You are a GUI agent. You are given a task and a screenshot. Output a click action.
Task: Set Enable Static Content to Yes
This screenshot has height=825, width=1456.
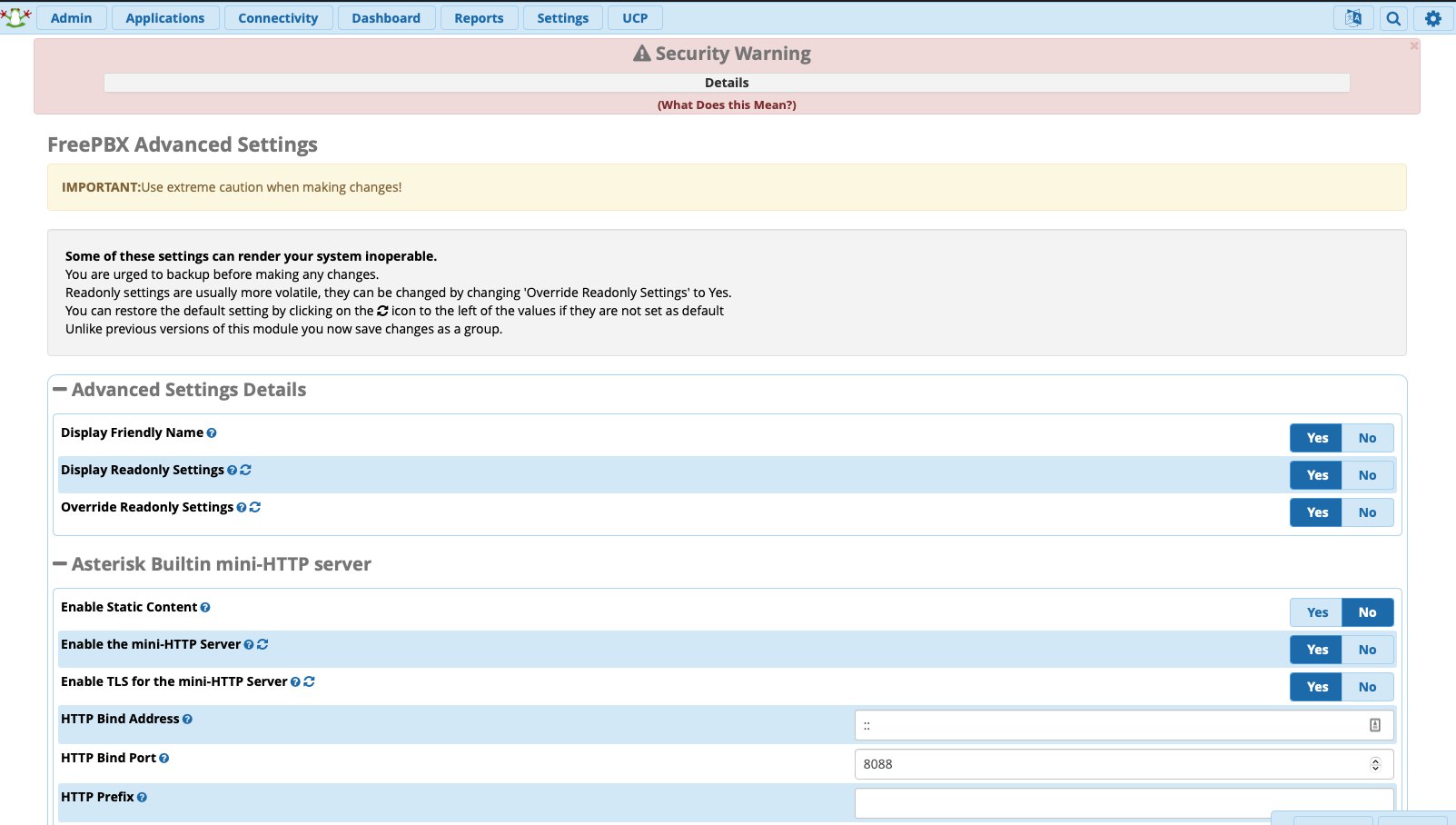coord(1317,612)
